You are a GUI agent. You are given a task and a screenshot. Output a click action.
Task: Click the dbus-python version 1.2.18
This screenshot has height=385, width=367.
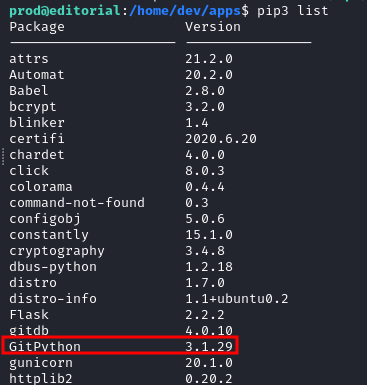tap(209, 267)
